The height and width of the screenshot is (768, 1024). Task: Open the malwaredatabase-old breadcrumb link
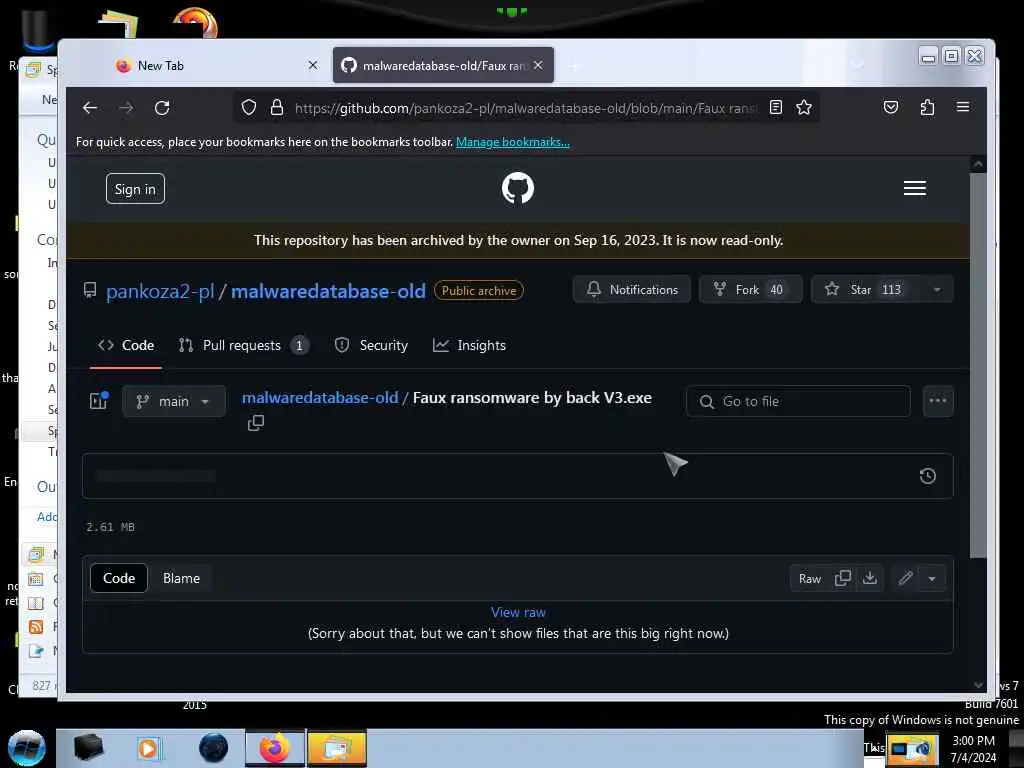coord(320,398)
